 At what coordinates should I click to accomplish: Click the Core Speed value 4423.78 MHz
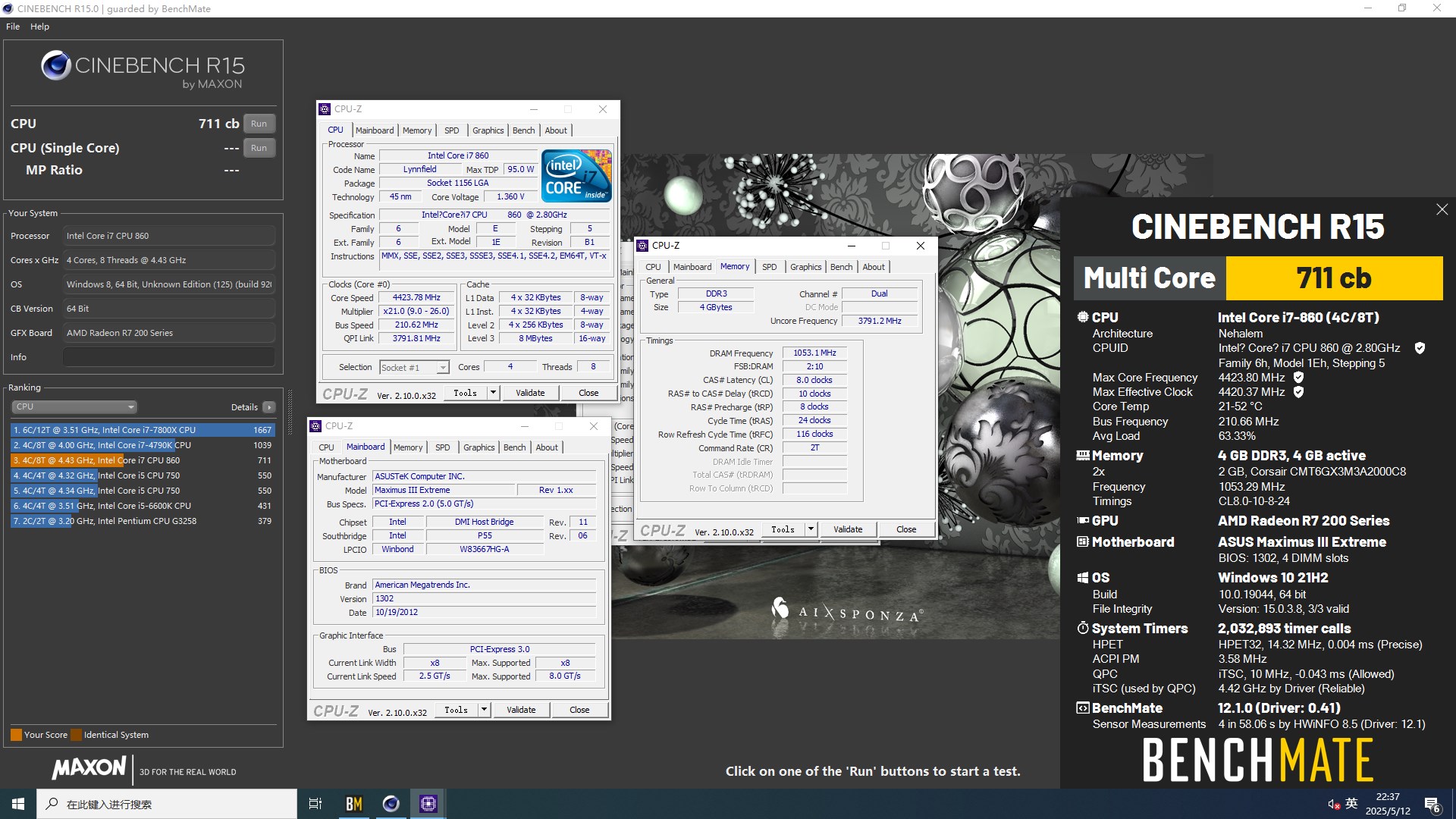tap(416, 298)
